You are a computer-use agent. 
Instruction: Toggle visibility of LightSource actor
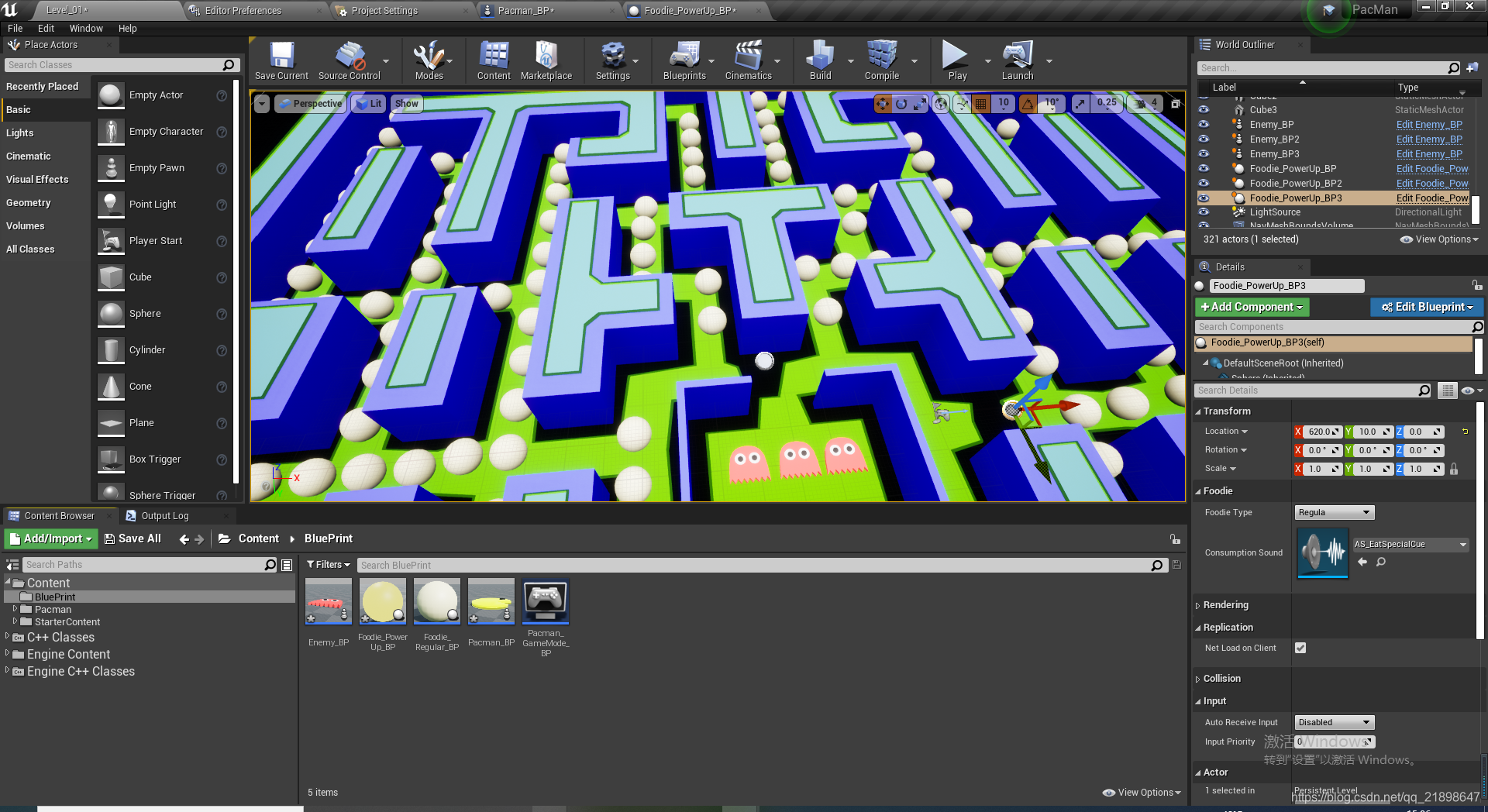coord(1204,212)
